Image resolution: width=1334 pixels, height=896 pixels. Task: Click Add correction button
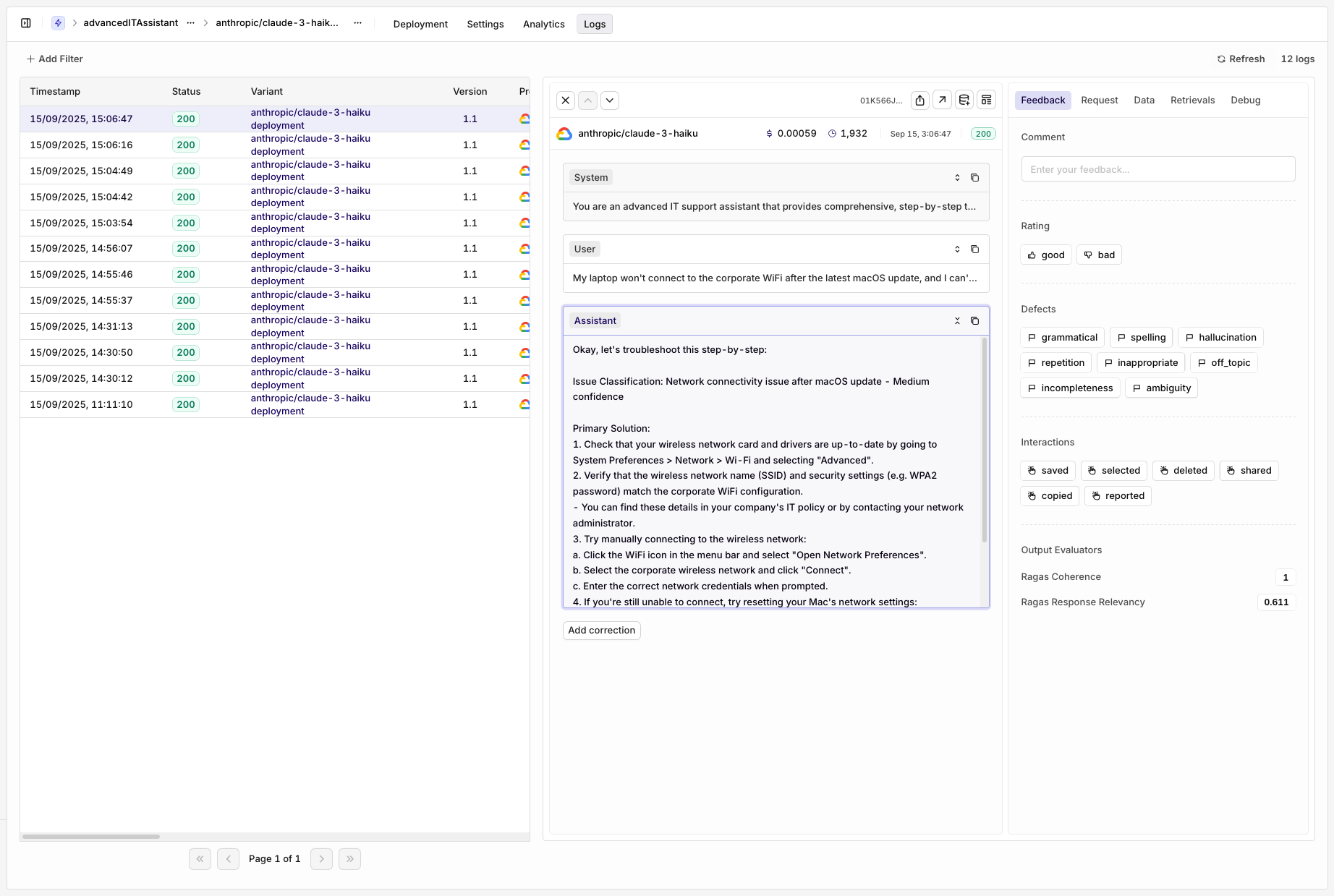click(x=602, y=631)
